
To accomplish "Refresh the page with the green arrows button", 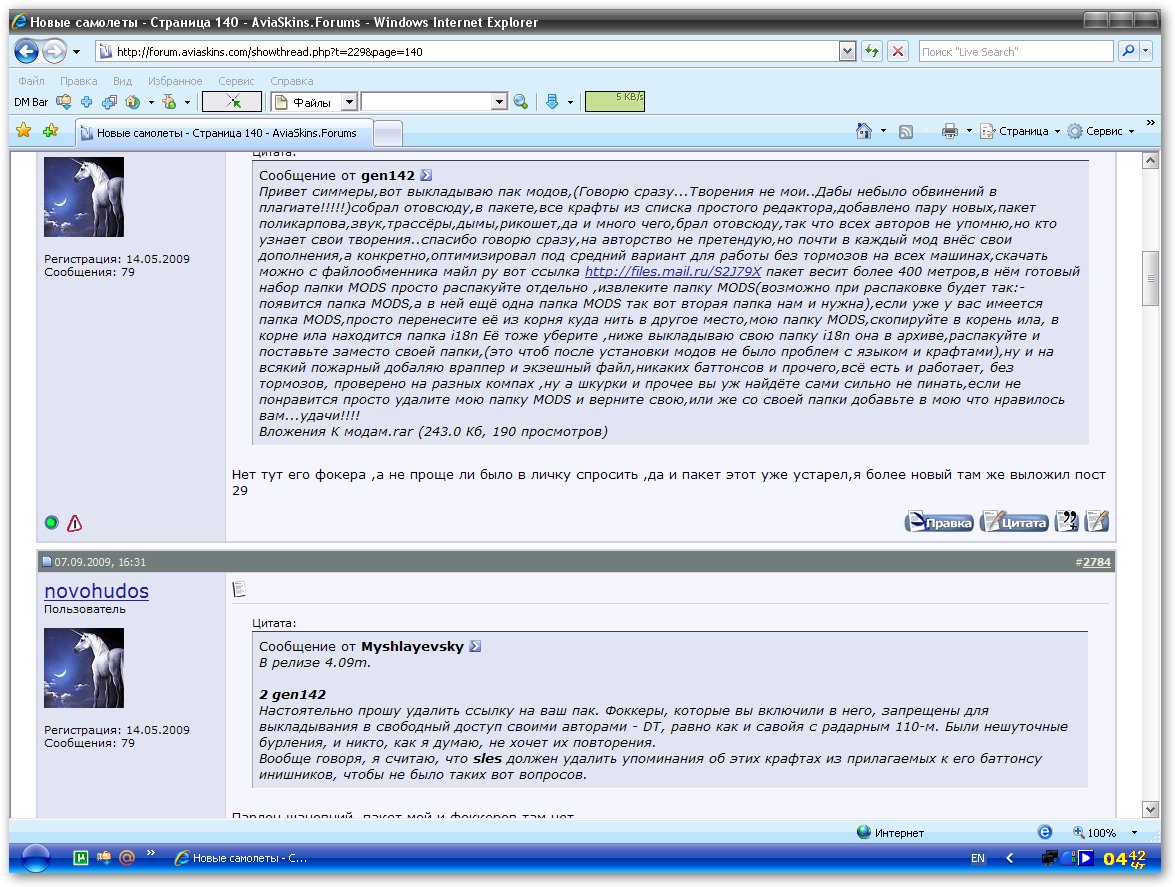I will pyautogui.click(x=872, y=52).
